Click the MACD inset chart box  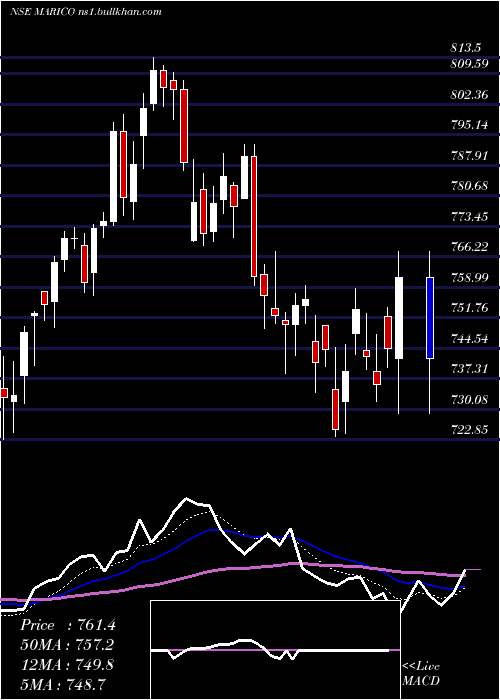[275, 650]
